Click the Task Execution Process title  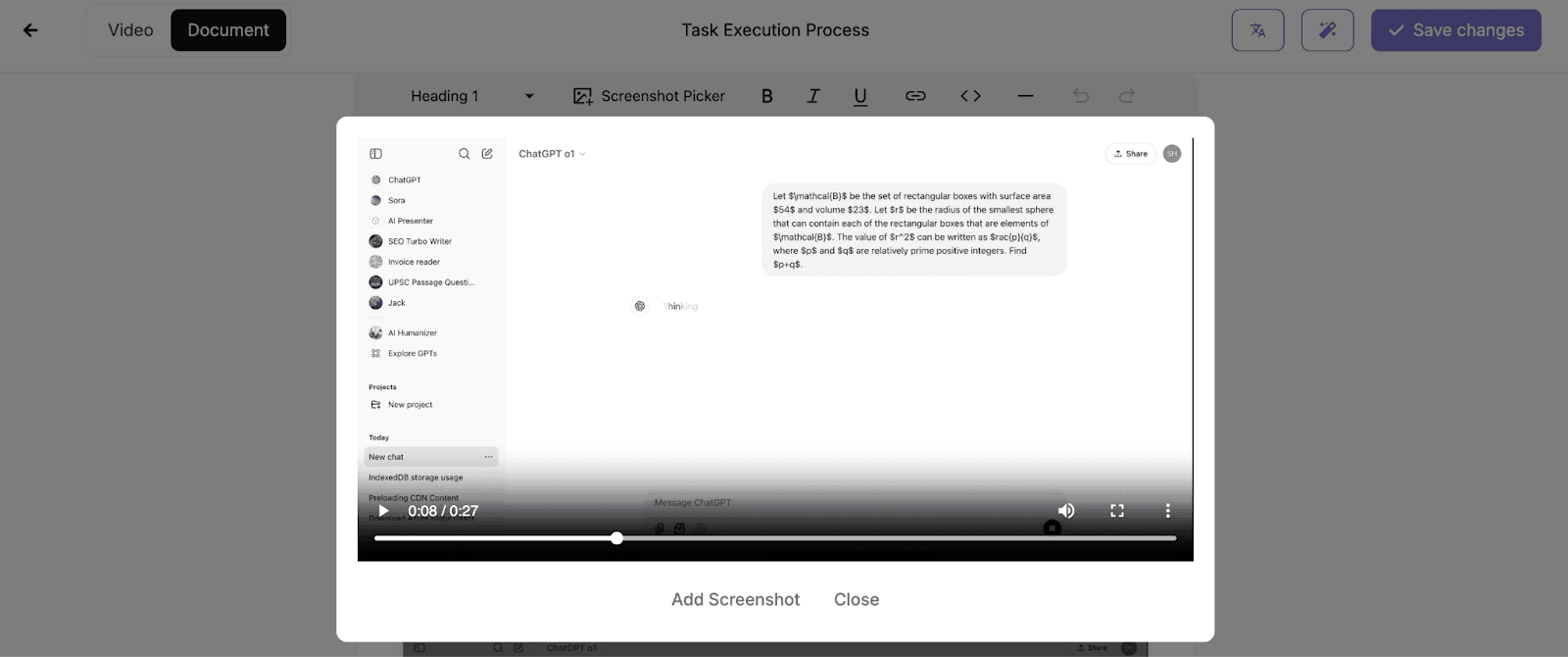pos(775,30)
